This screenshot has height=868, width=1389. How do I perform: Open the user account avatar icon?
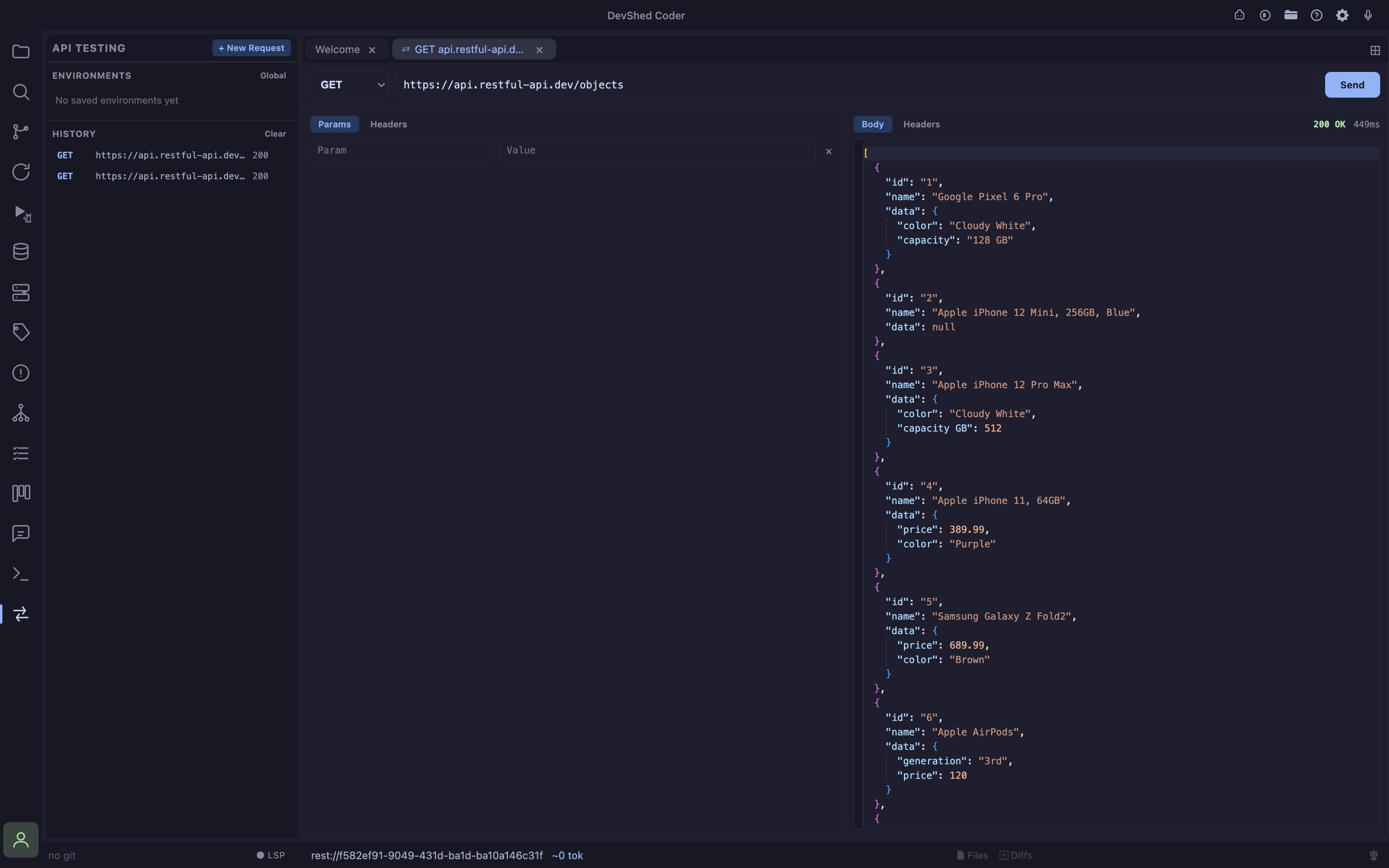20,839
